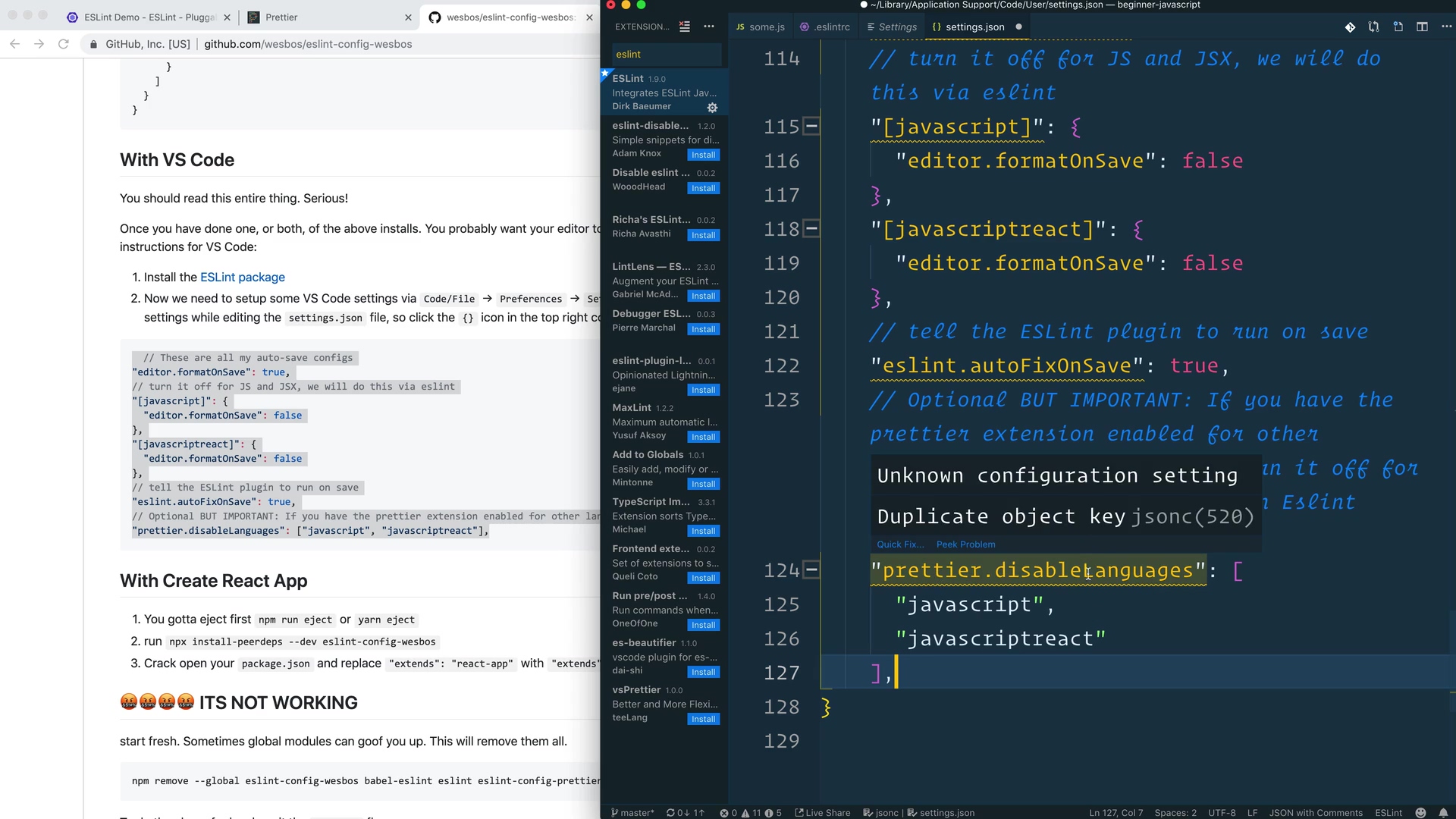The height and width of the screenshot is (819, 1456).
Task: Install the Debugger ESLint extension by Pierre Marchal
Action: coord(703,329)
